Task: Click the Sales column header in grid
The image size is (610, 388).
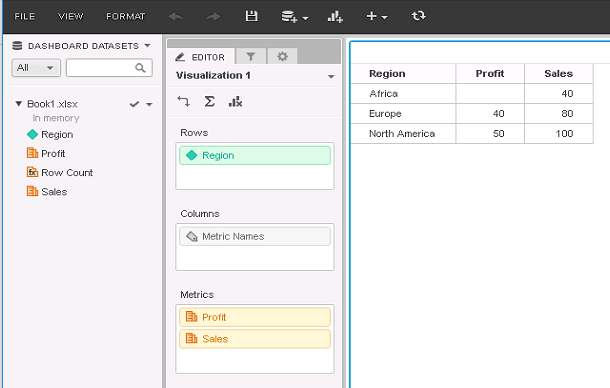Action: [559, 74]
